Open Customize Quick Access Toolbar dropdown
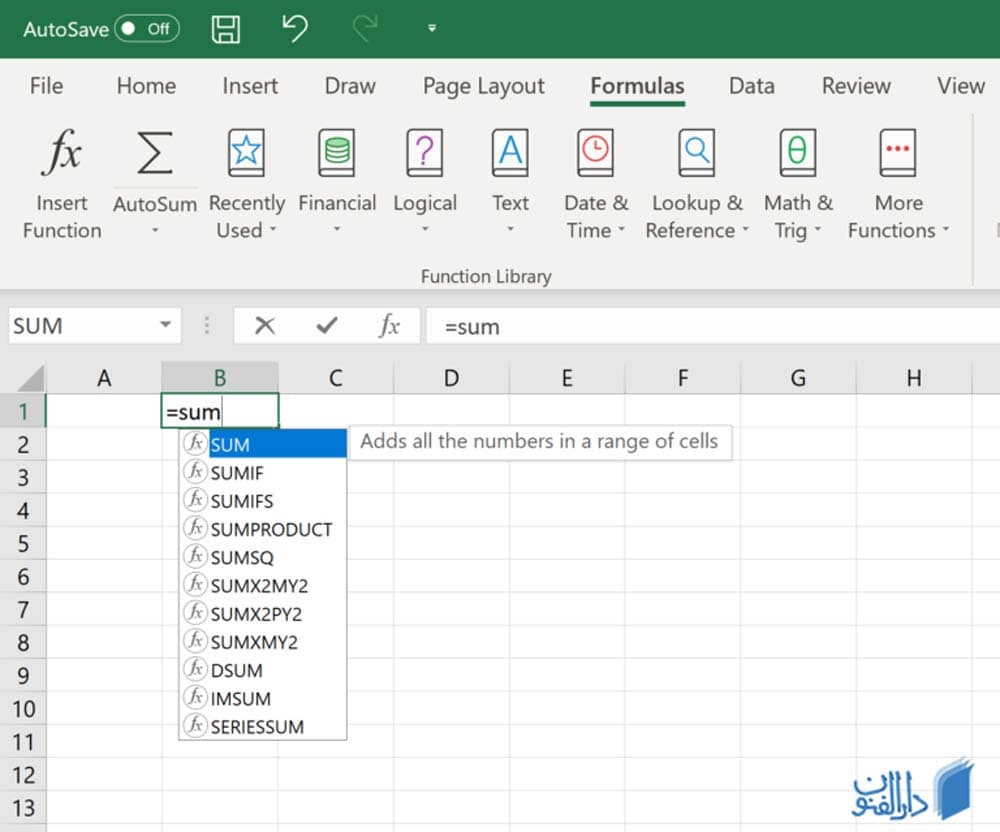Image resolution: width=1000 pixels, height=832 pixels. (432, 29)
